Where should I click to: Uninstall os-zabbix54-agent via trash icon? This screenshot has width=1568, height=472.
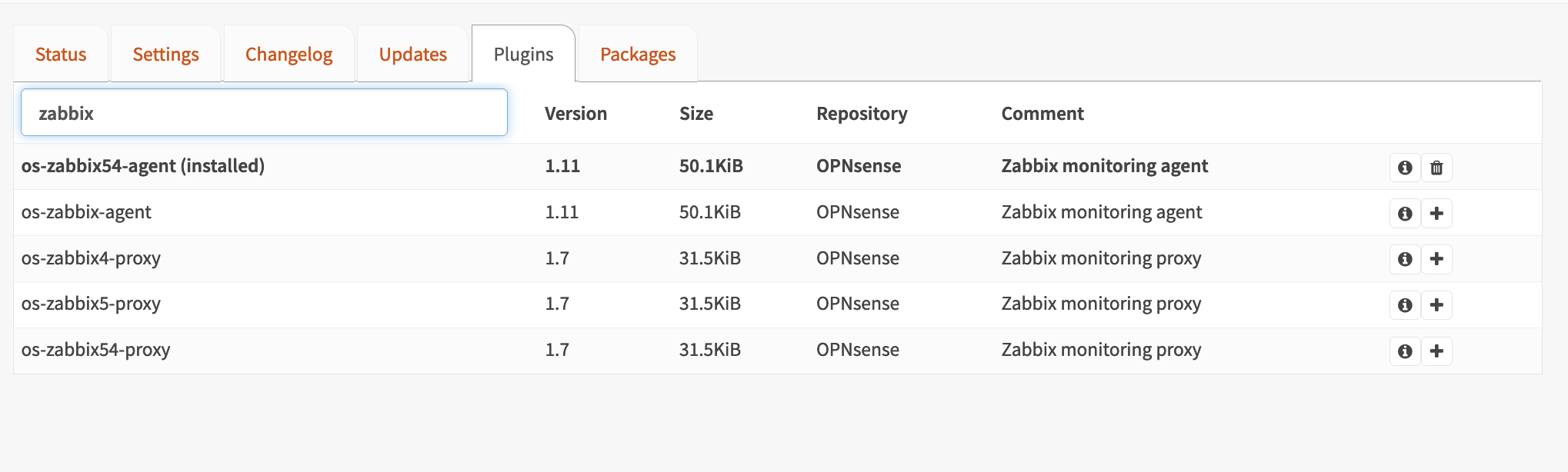[1436, 167]
